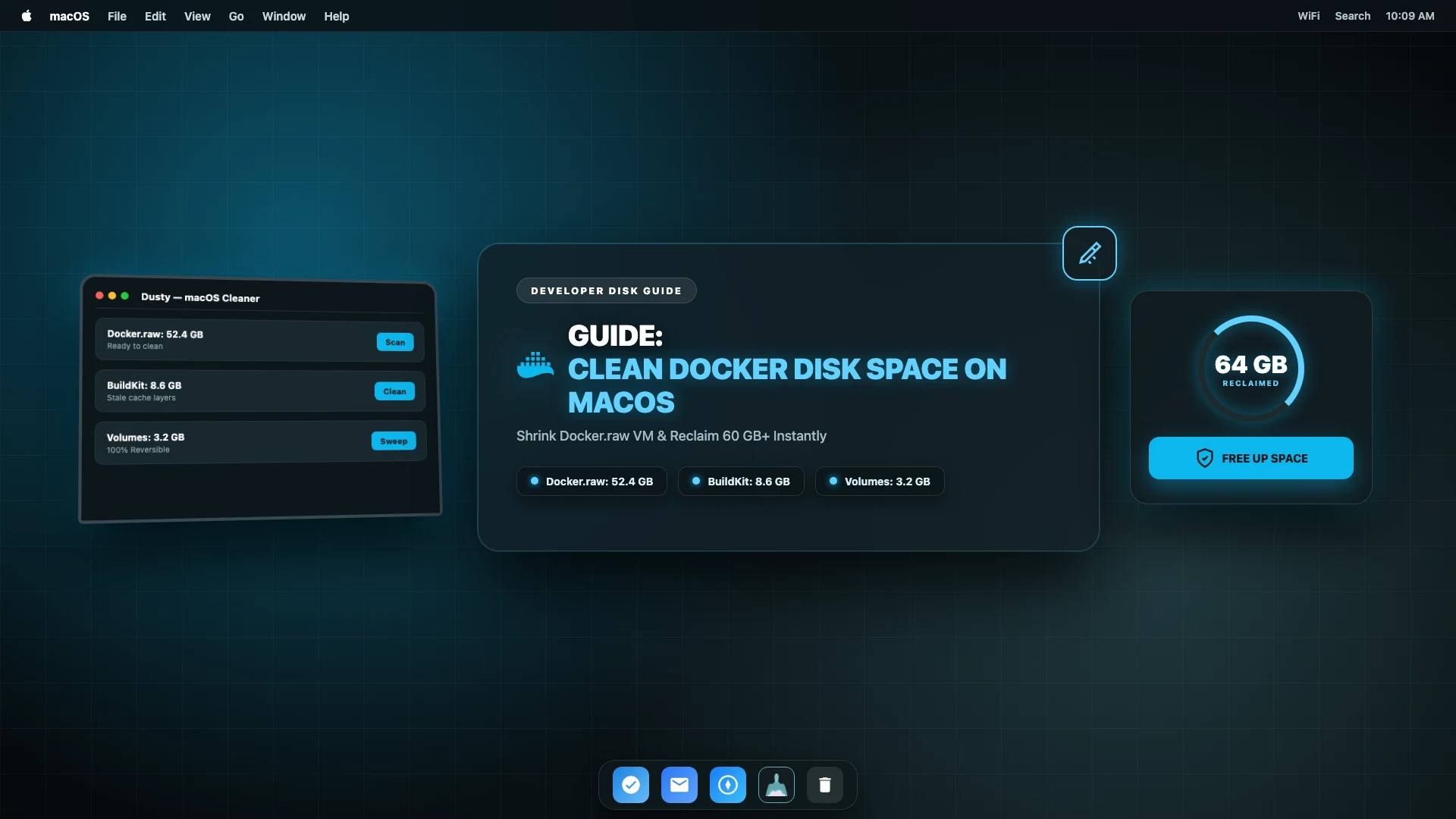
Task: Select the Docker.raw: 52.4 GB chip in the guide card
Action: coord(591,482)
